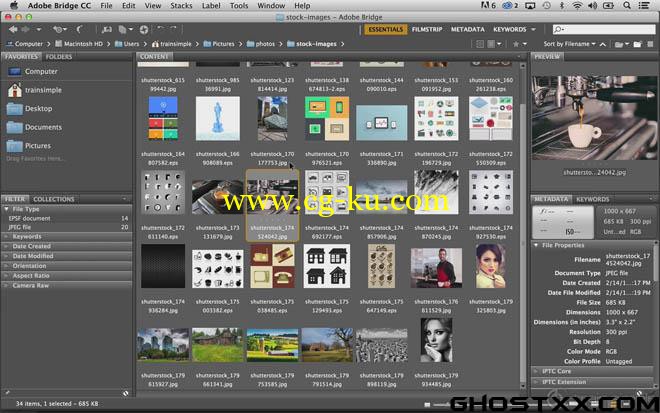Click the clear filter icon in Filter panel
Screen dimensions: 660x413
(125, 393)
